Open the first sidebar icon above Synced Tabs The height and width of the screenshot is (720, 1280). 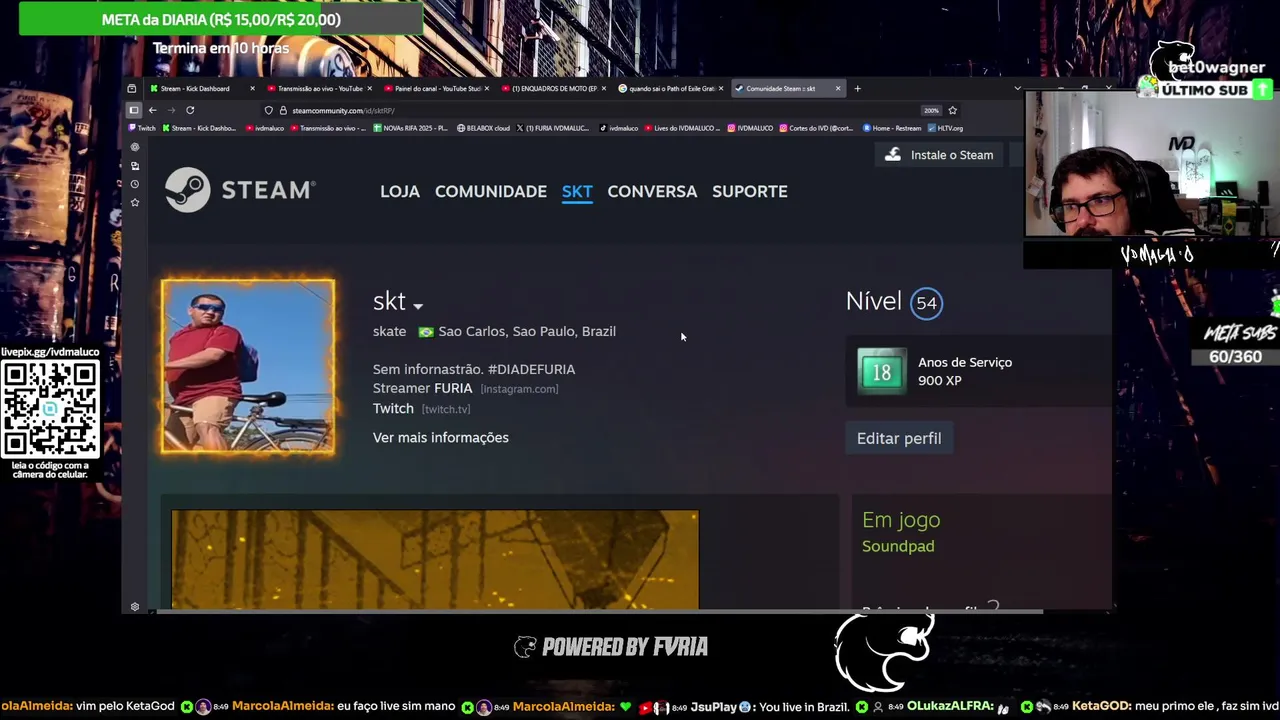[x=135, y=147]
